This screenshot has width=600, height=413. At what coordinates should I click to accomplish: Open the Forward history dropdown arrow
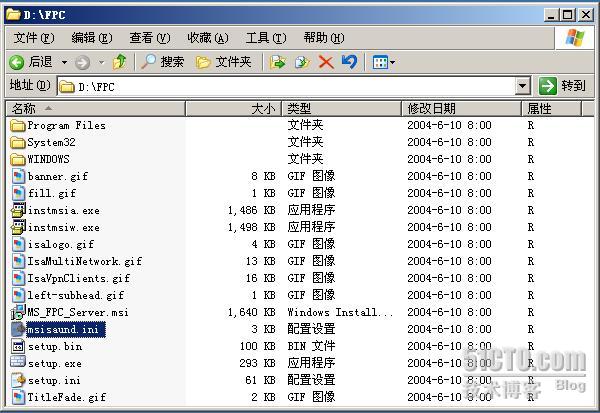[x=101, y=62]
